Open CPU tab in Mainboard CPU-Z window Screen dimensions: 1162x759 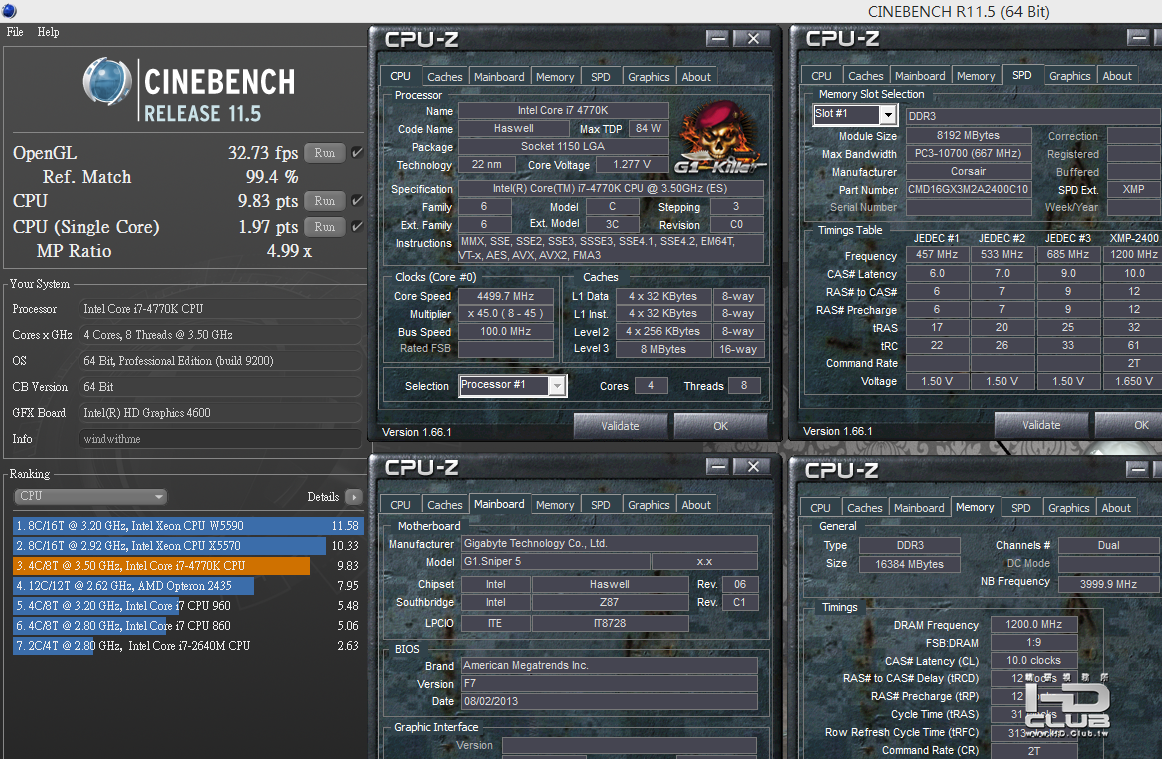tap(400, 505)
